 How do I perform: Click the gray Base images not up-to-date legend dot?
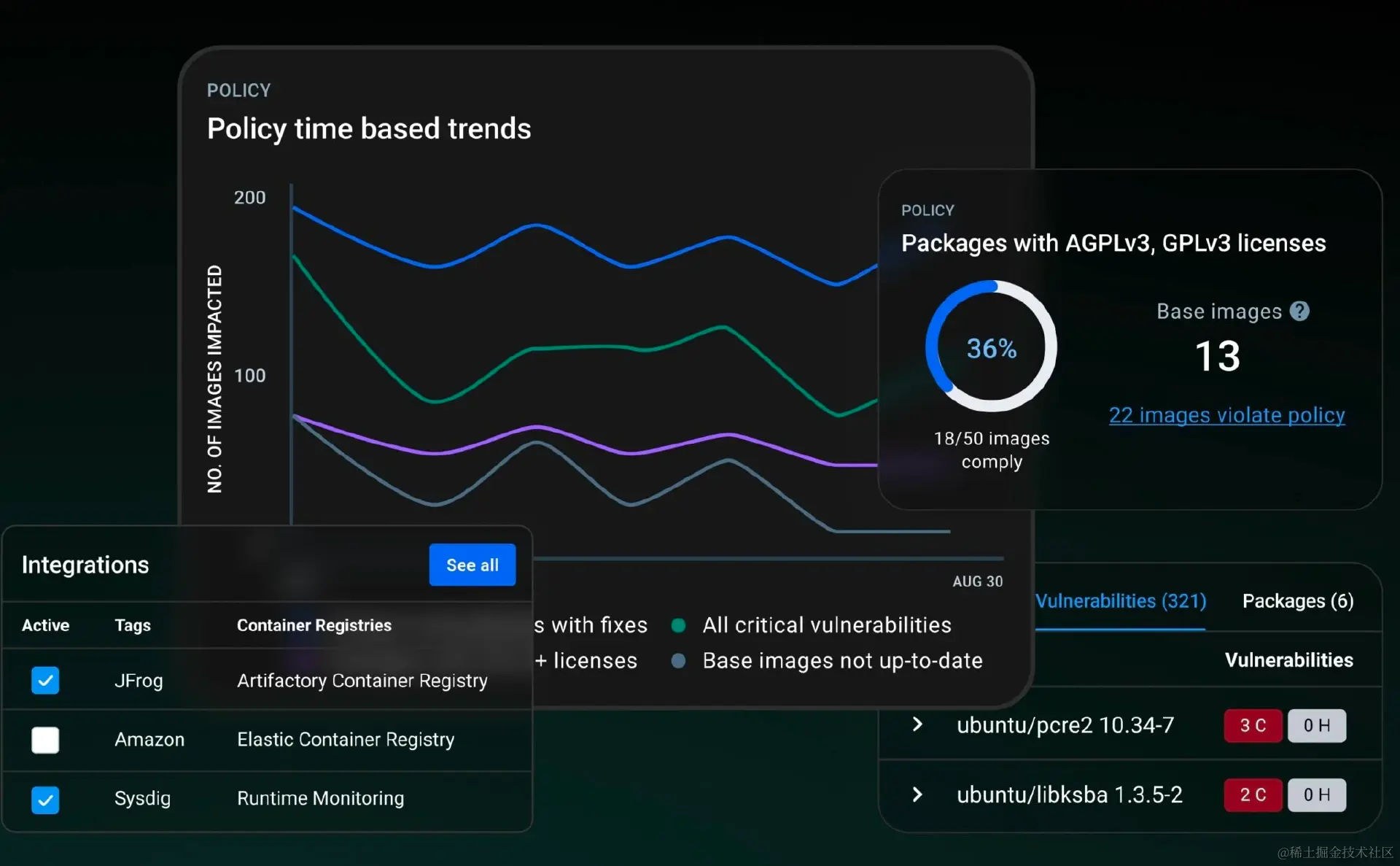(678, 661)
